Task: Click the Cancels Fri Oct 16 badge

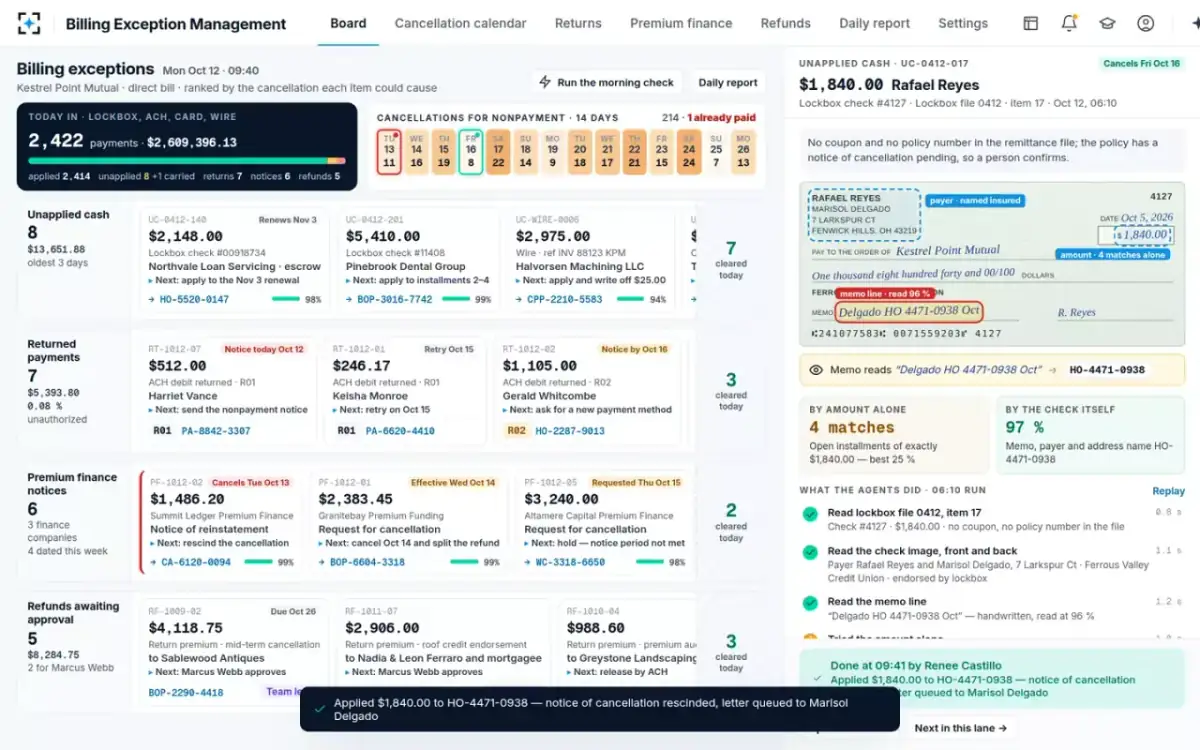Action: 1141,64
